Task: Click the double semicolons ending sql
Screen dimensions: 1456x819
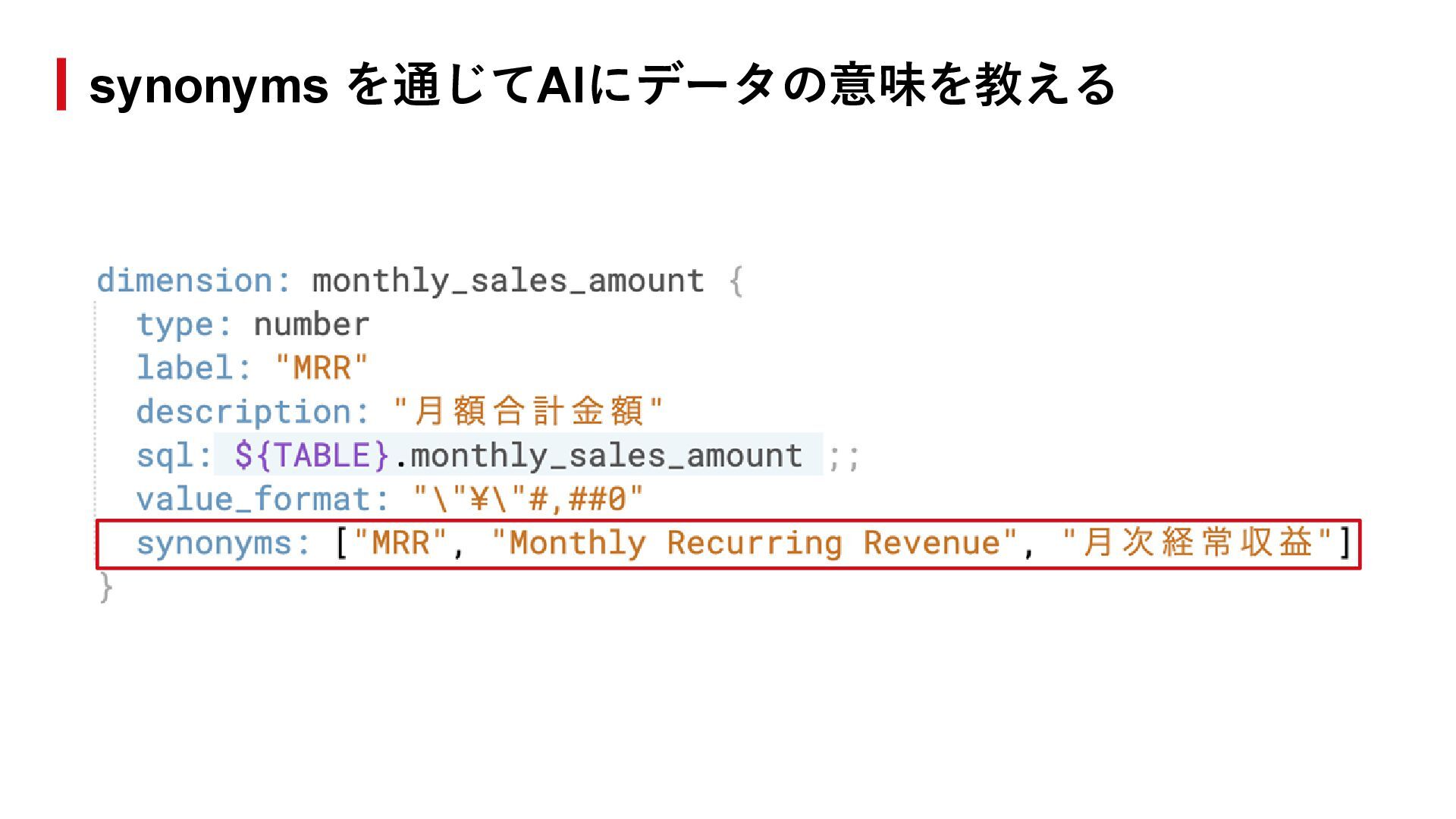Action: tap(843, 457)
